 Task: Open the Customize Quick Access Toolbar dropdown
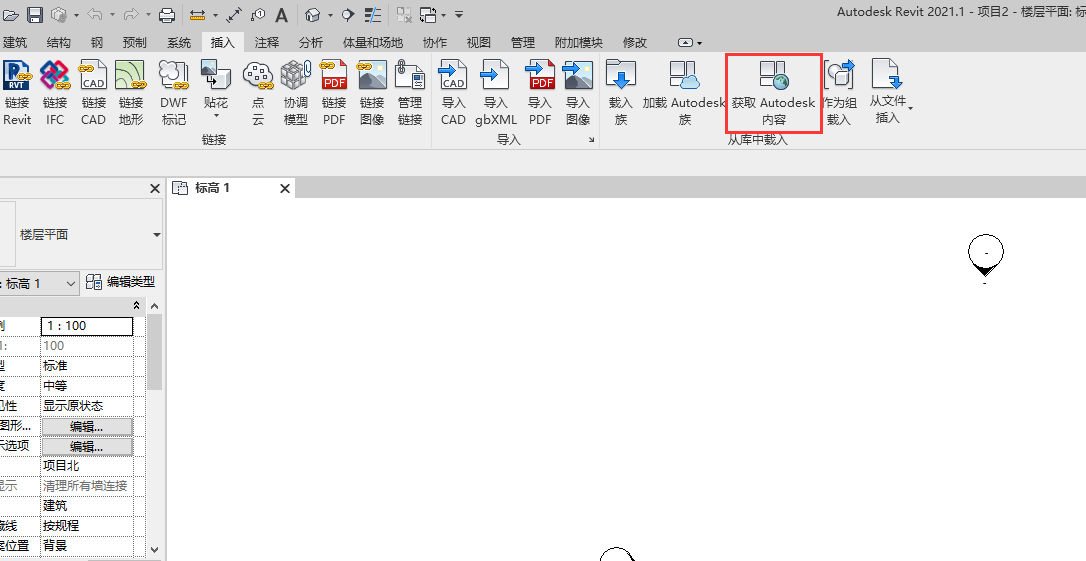coord(459,15)
